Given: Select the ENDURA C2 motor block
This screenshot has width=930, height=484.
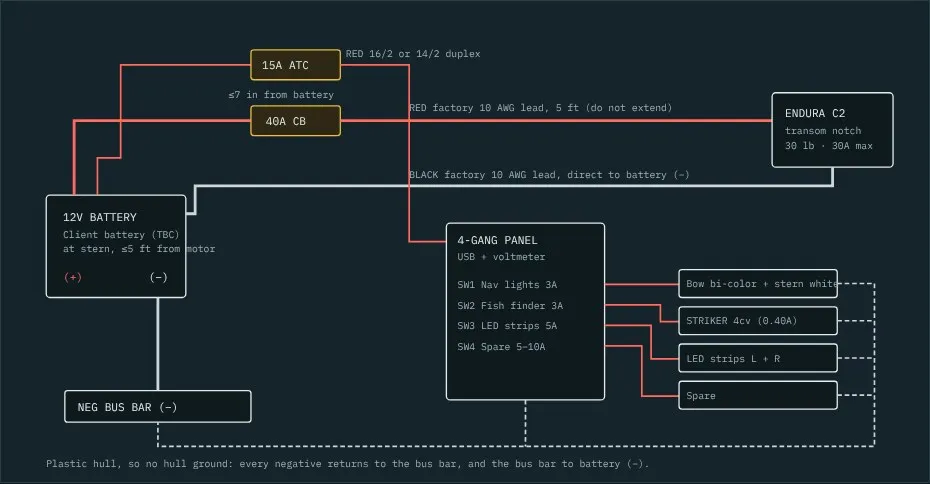Looking at the screenshot, I should (x=832, y=130).
